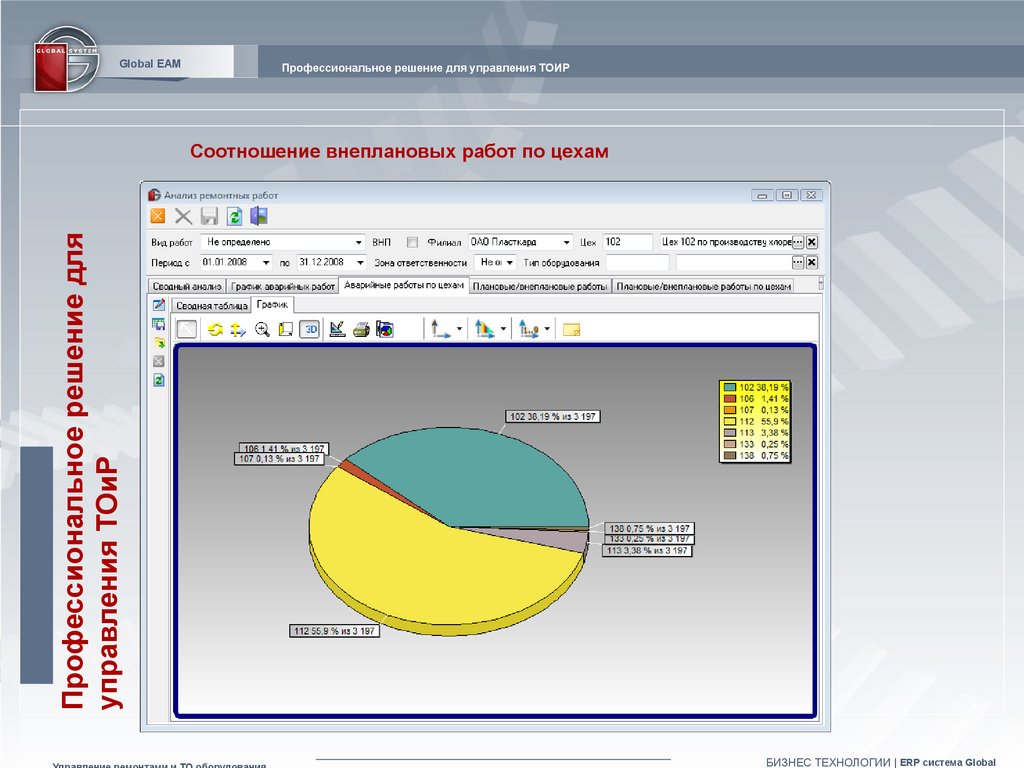Image resolution: width=1024 pixels, height=768 pixels.
Task: Click the table grid icon in left sidebar
Action: (159, 324)
